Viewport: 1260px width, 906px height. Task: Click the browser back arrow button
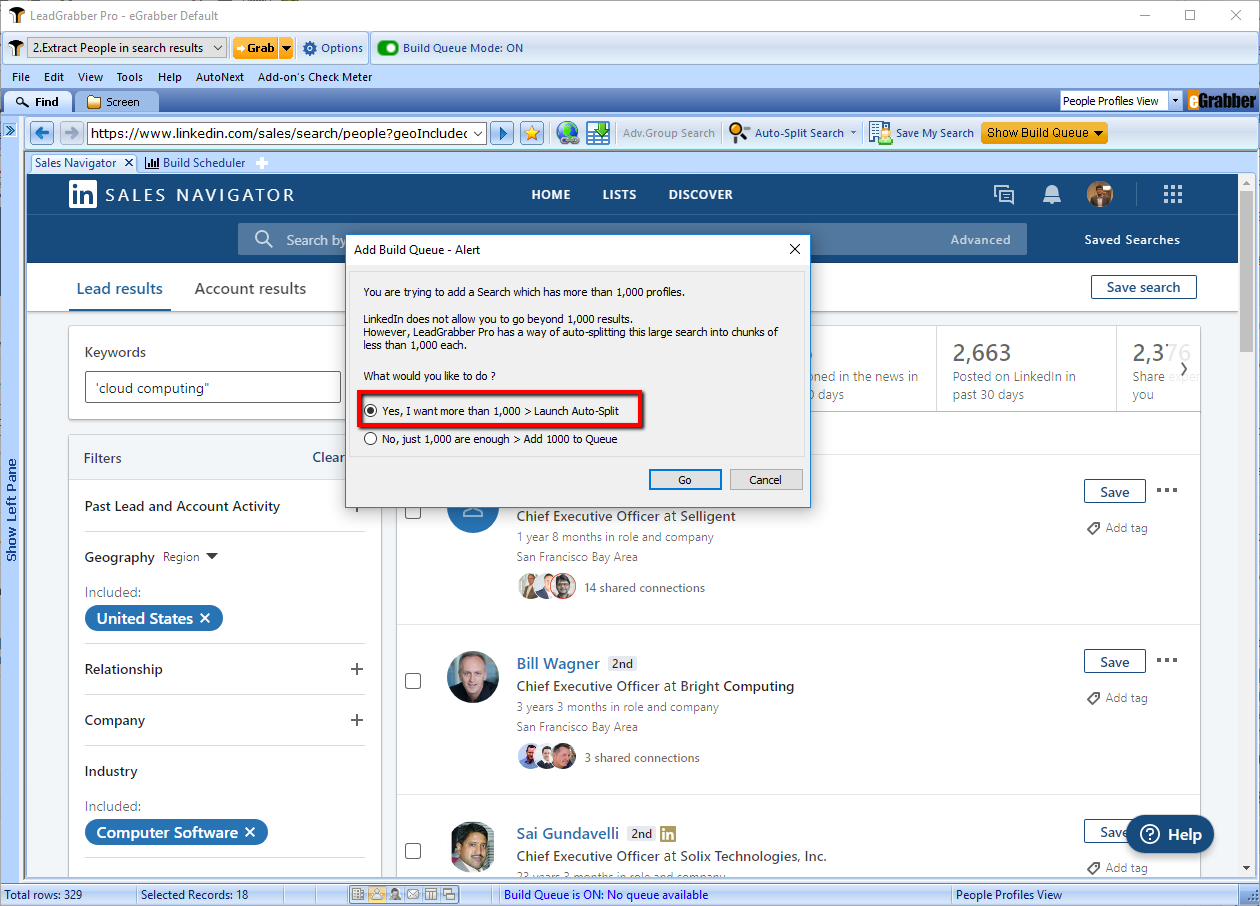tap(42, 133)
